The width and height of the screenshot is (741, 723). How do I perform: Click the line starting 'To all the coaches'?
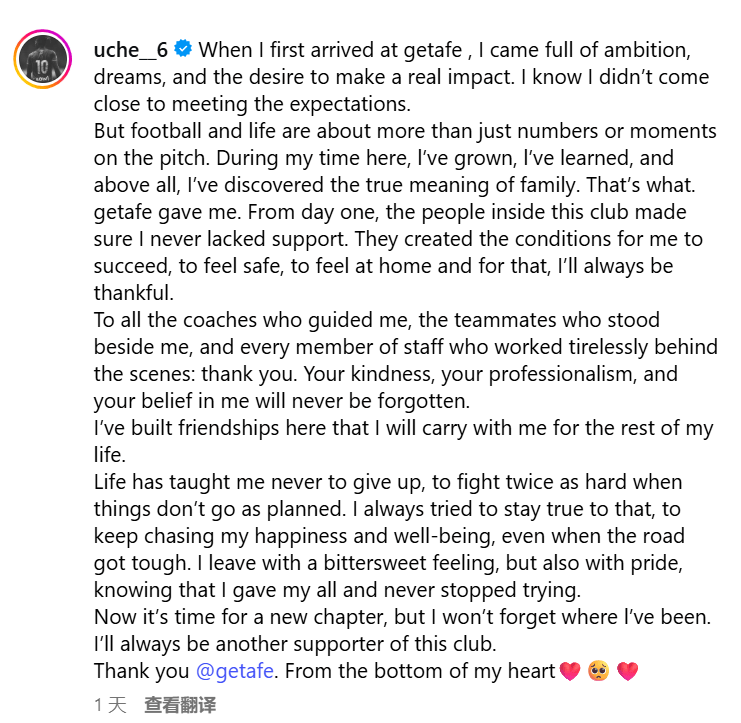click(377, 320)
